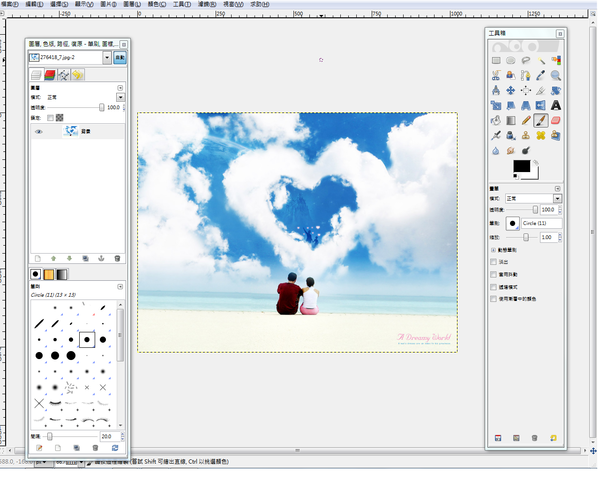Select the Bucket Fill tool
The height and width of the screenshot is (480, 600).
[496, 120]
